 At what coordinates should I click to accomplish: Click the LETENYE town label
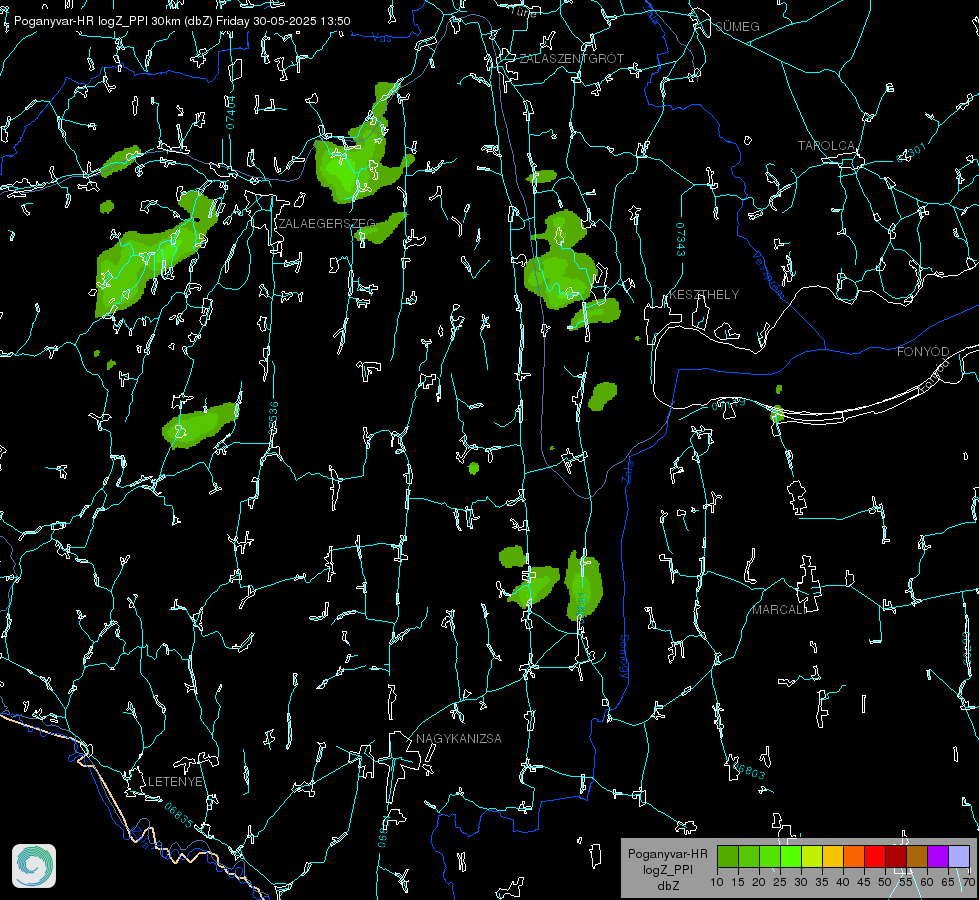coord(175,781)
